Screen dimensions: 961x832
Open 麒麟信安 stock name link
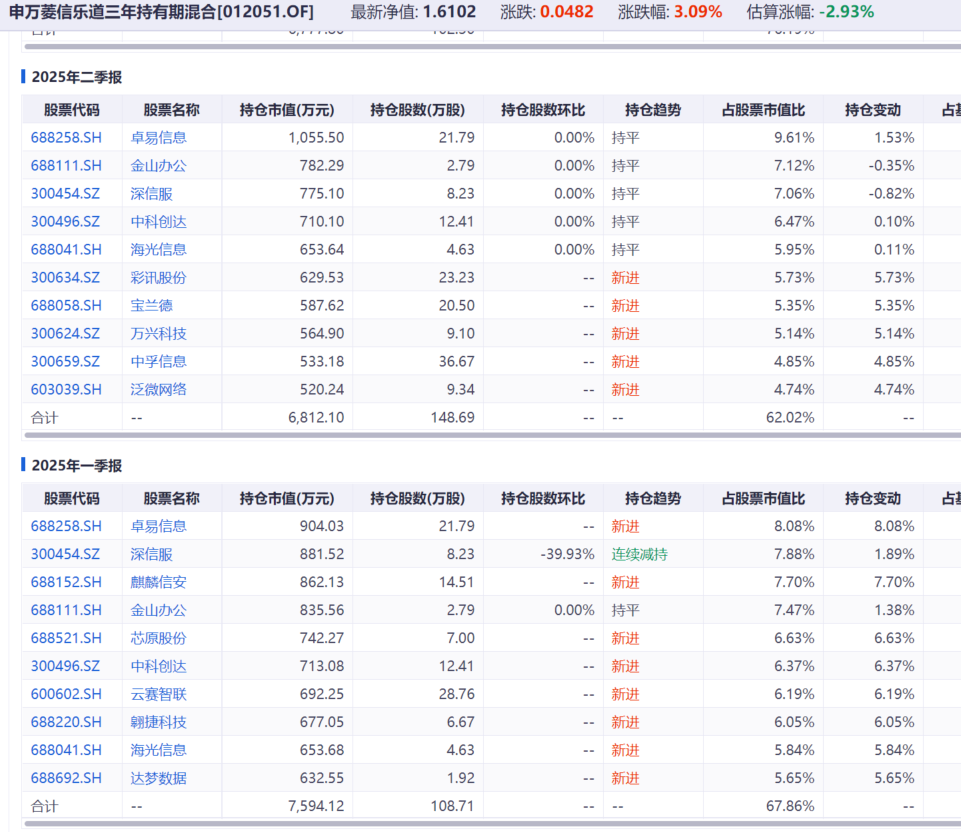click(x=158, y=582)
